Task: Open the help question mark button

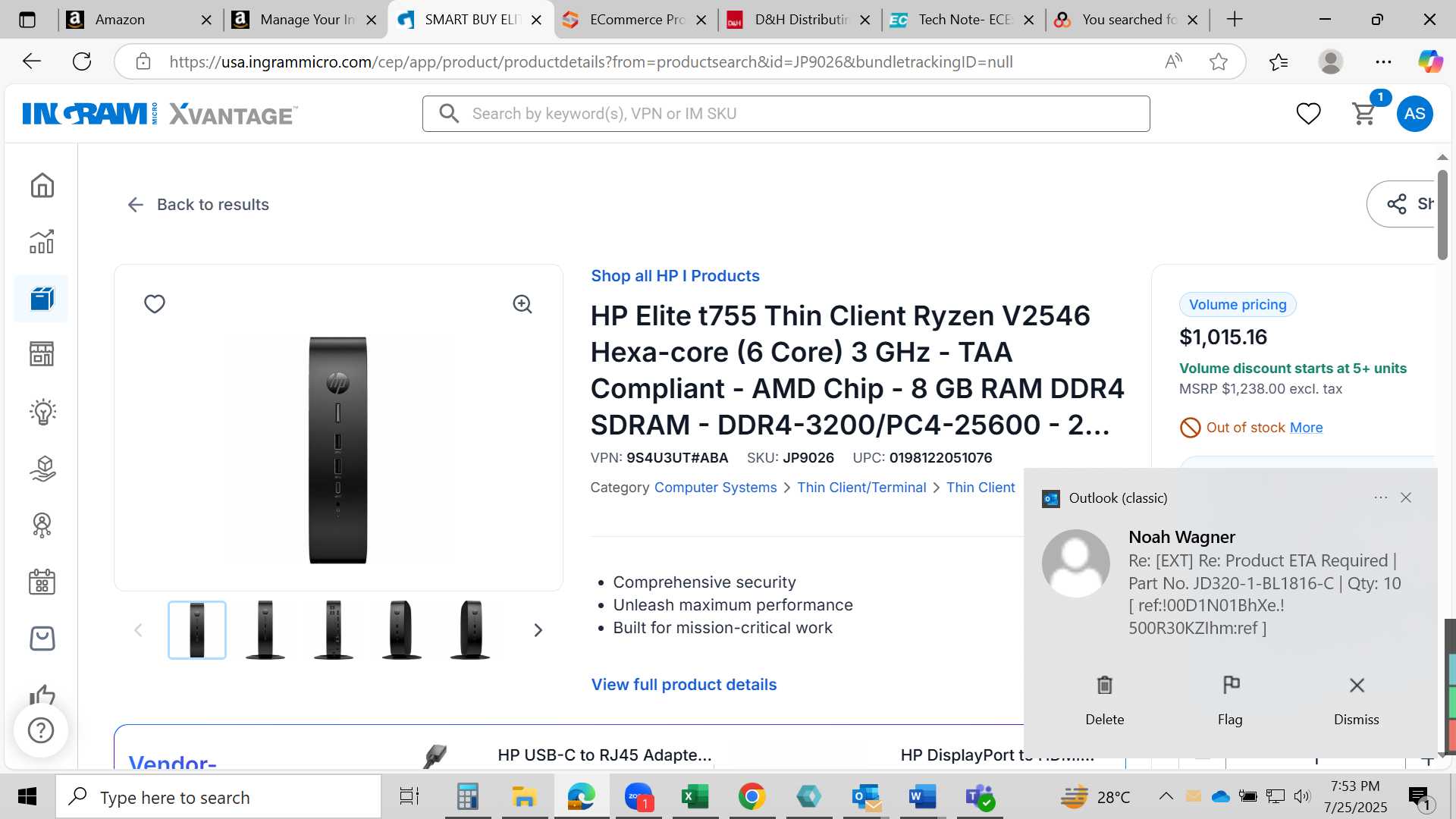Action: (41, 730)
